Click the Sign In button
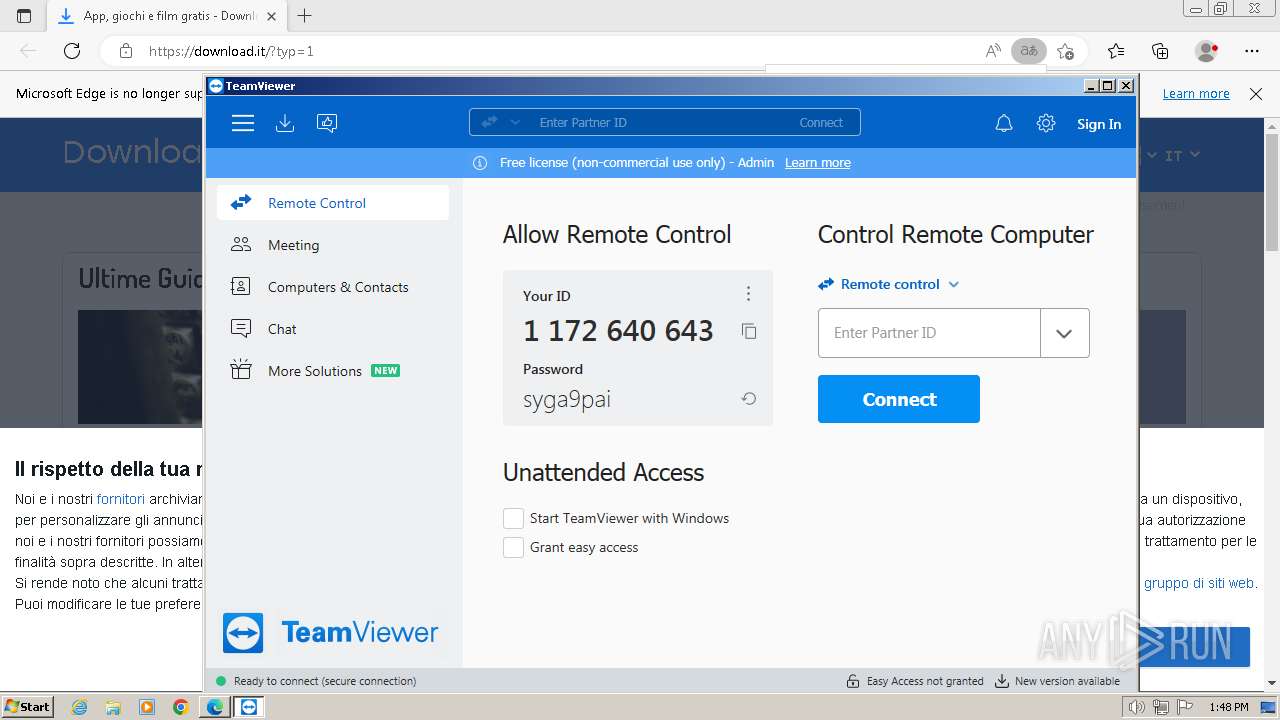 pos(1099,124)
